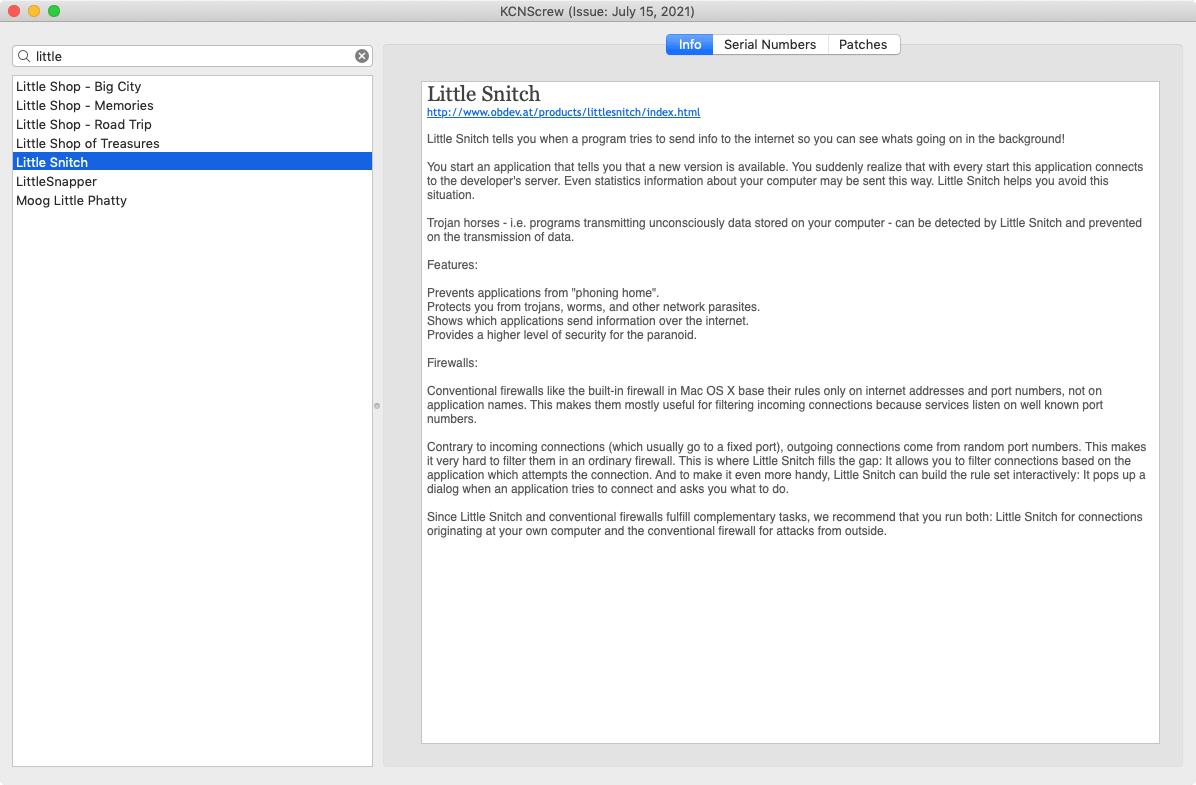Zoom the window with the green button

54,11
